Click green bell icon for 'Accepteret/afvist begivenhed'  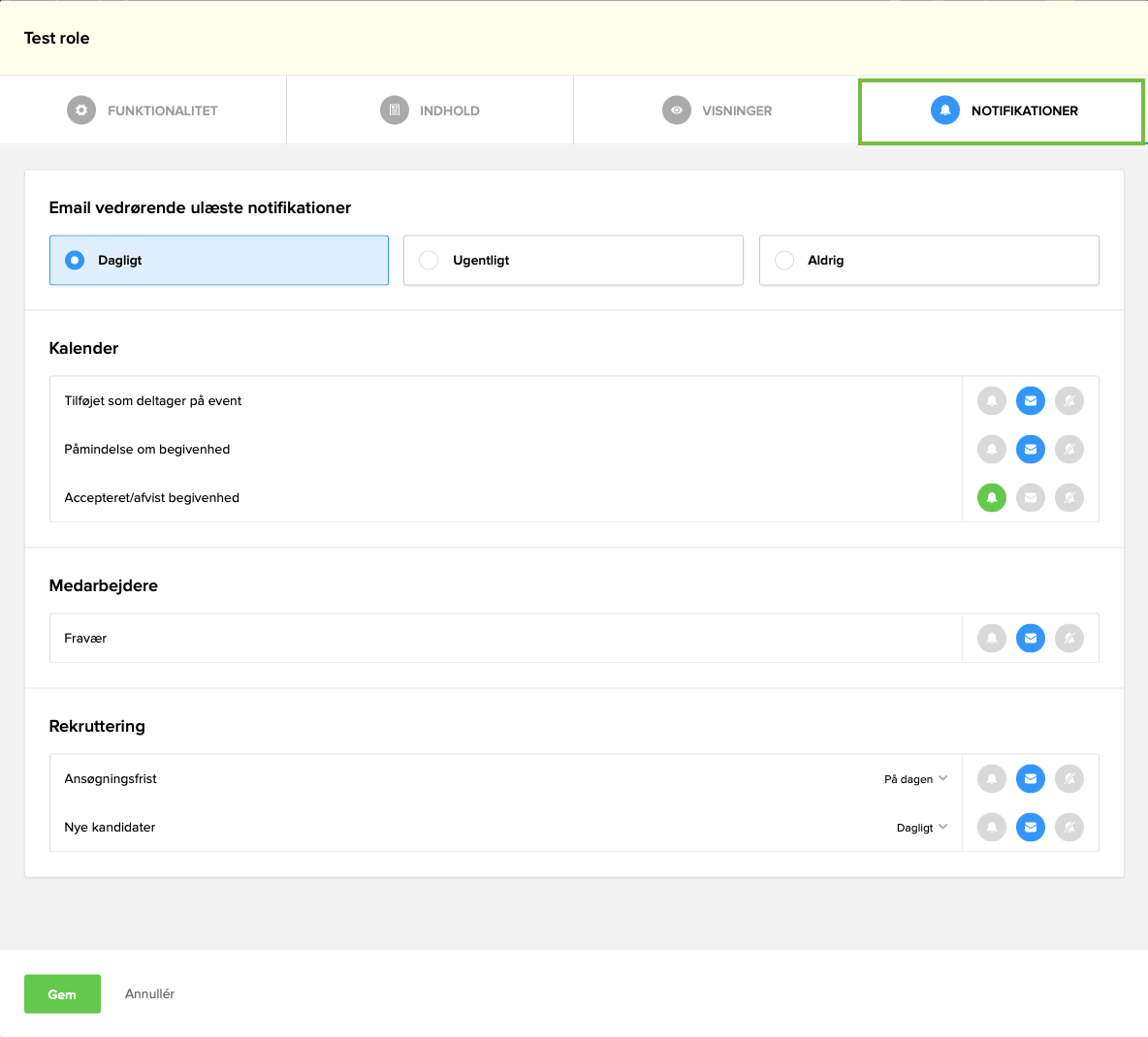(991, 498)
